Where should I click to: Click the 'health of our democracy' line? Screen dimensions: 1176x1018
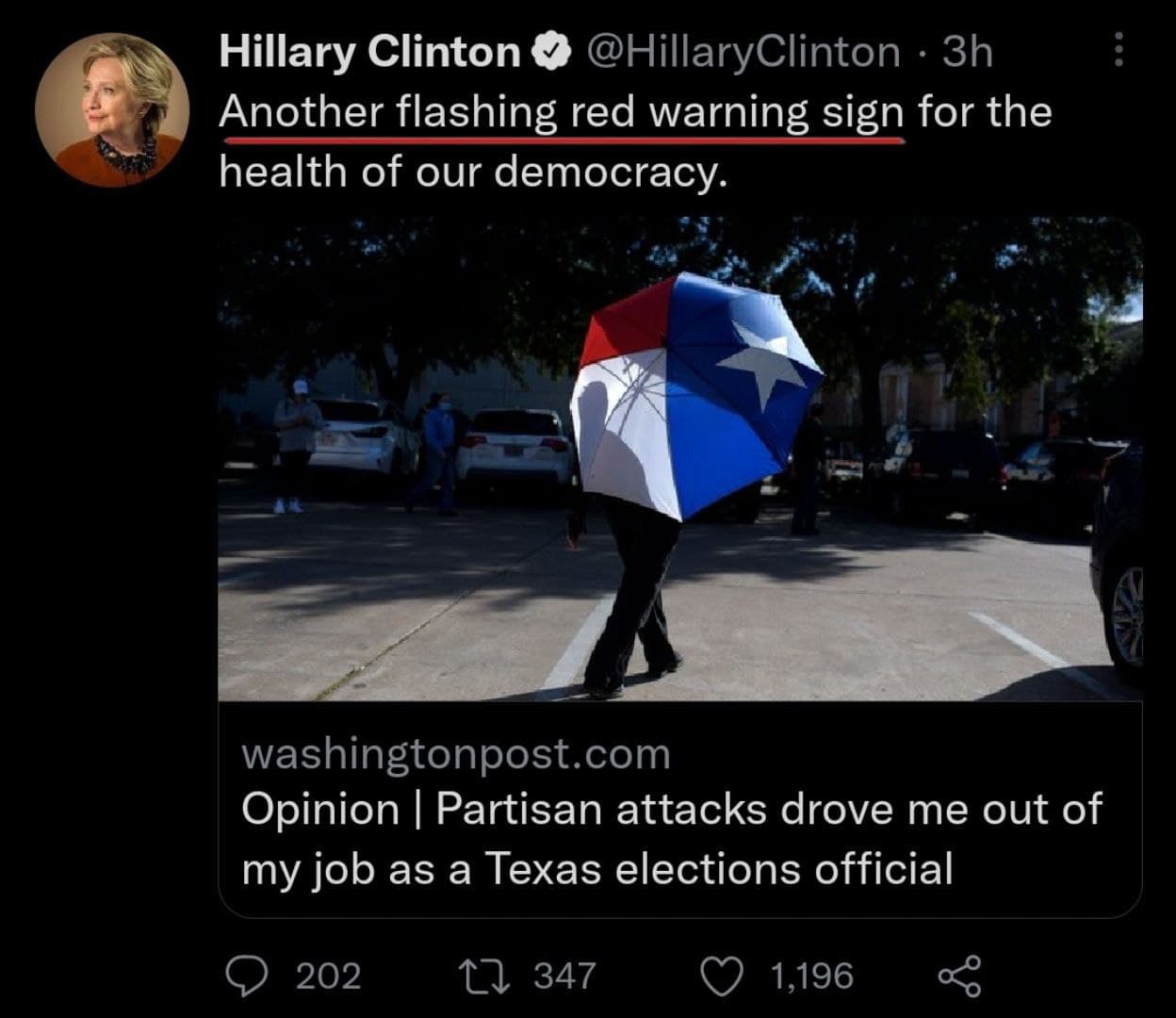[474, 172]
